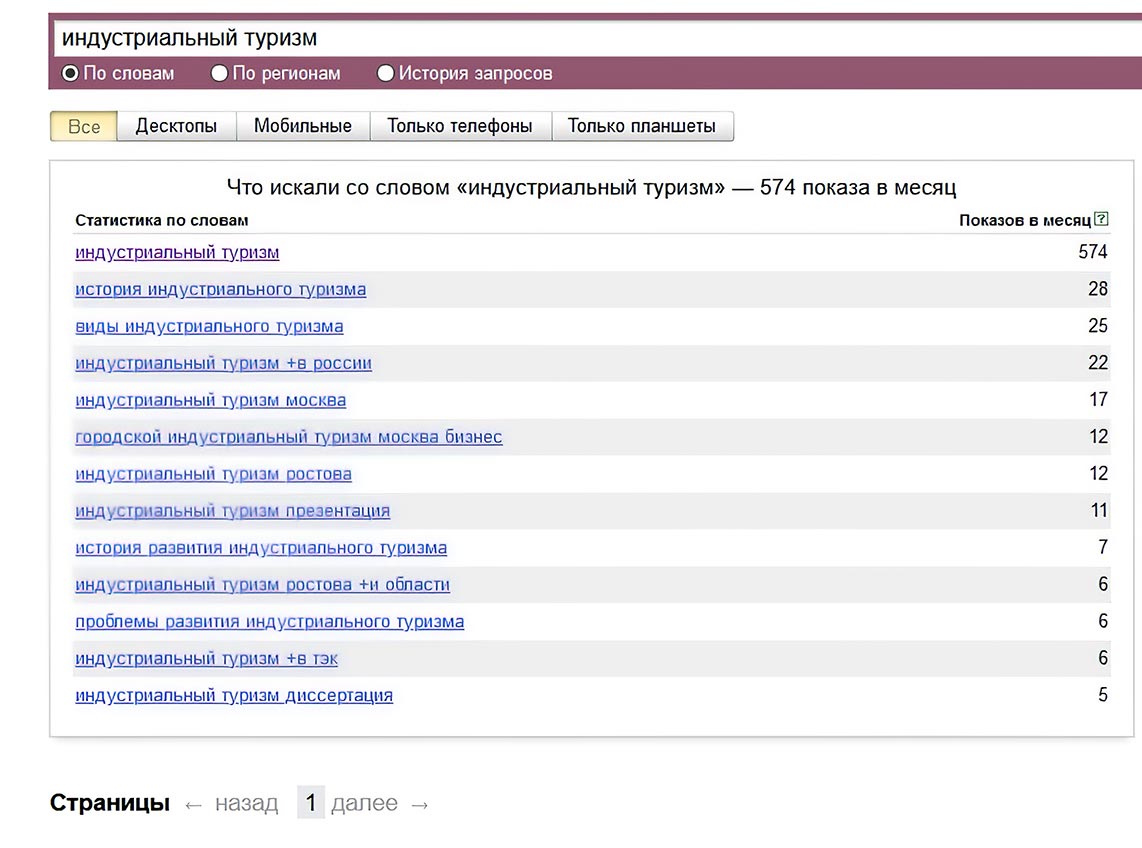Open the индустриальный туризм презентация link
Image resolution: width=1142 pixels, height=848 pixels.
pos(232,512)
